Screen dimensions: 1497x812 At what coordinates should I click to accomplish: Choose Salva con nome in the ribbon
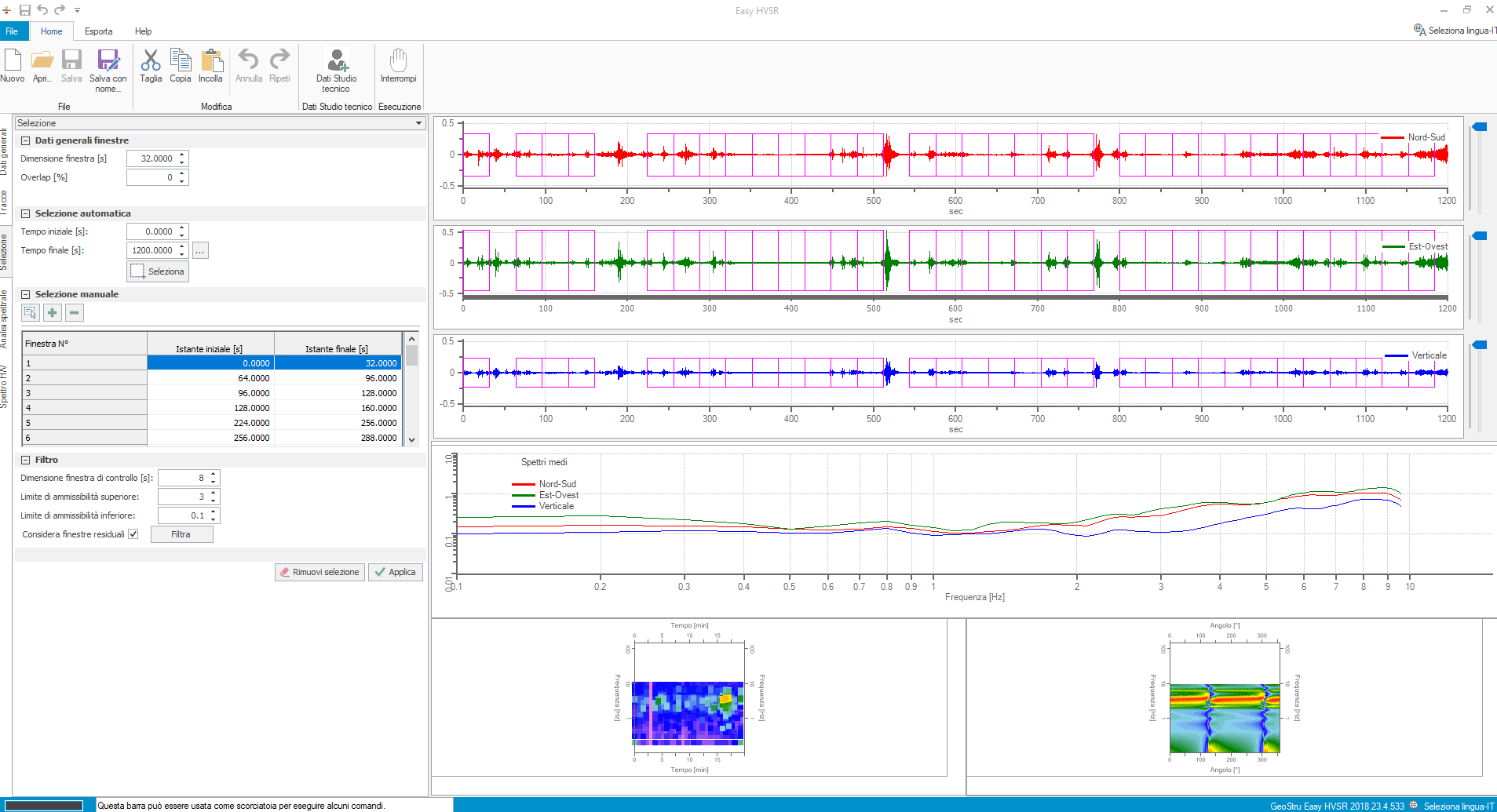108,71
